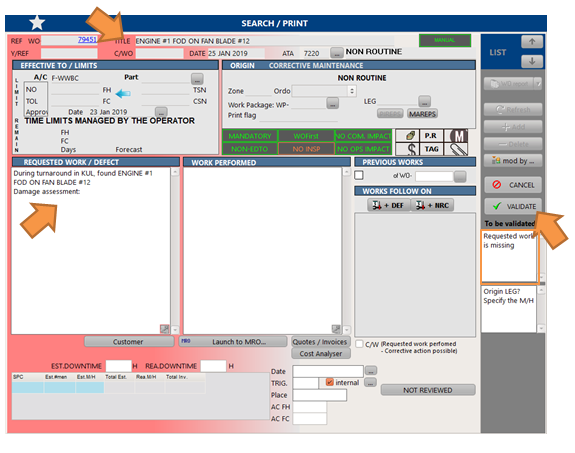
Task: Click the EST.DOWNTIME hours field
Action: (118, 366)
